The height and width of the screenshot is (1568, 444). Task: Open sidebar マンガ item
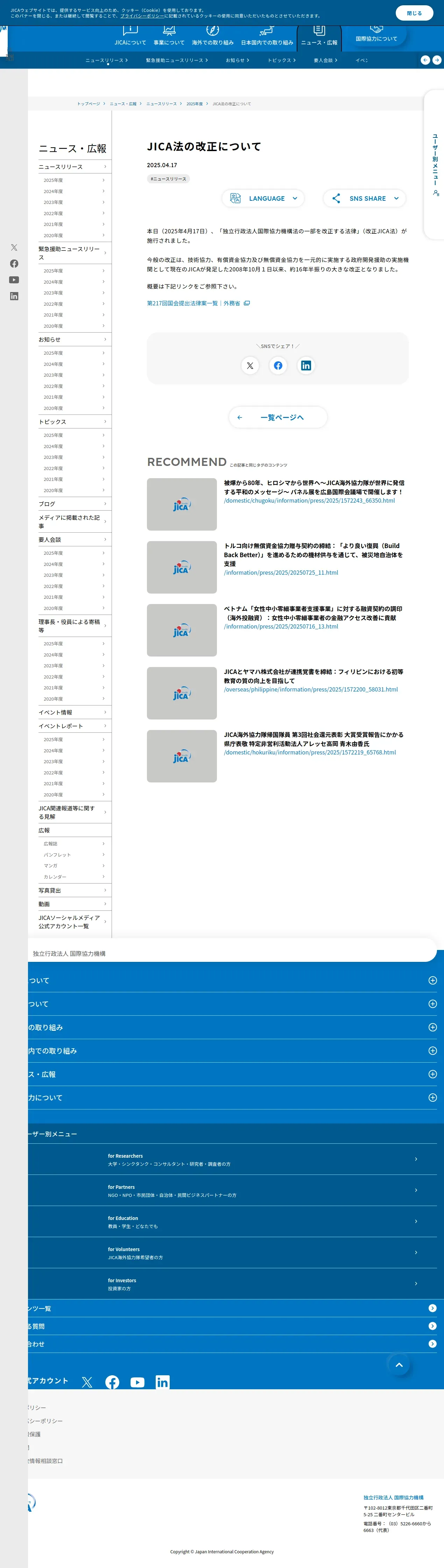tap(74, 866)
